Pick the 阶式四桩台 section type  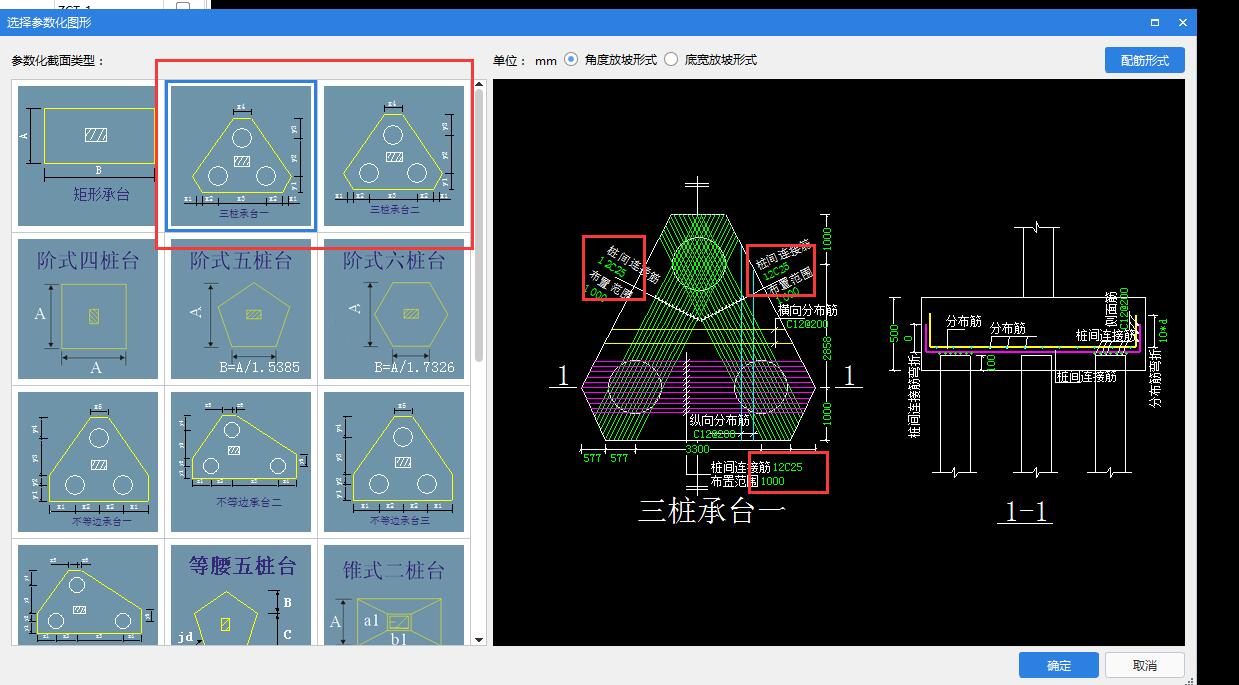coord(88,308)
